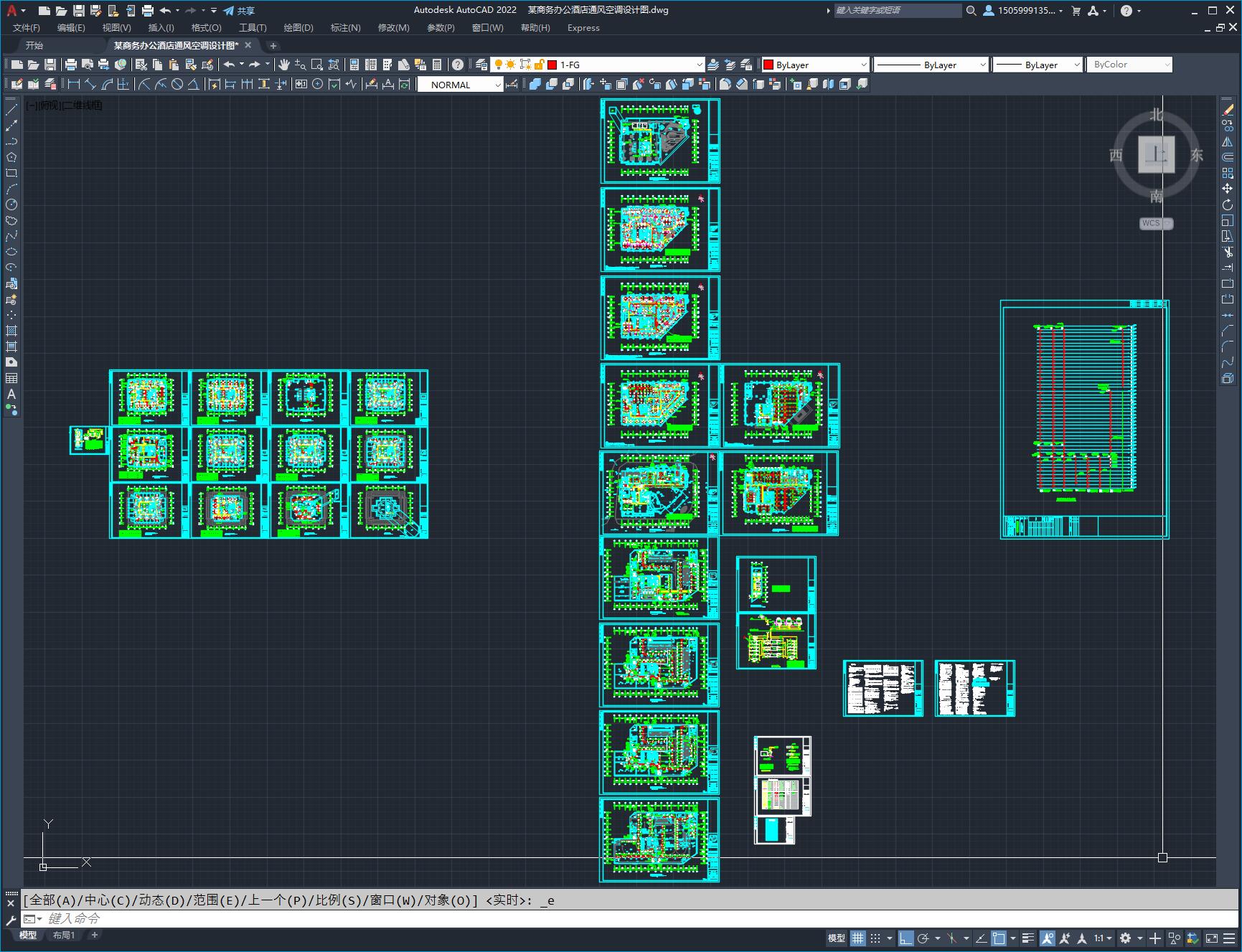This screenshot has height=952, width=1242.
Task: Open the Help question mark in standard toolbar
Action: point(458,65)
